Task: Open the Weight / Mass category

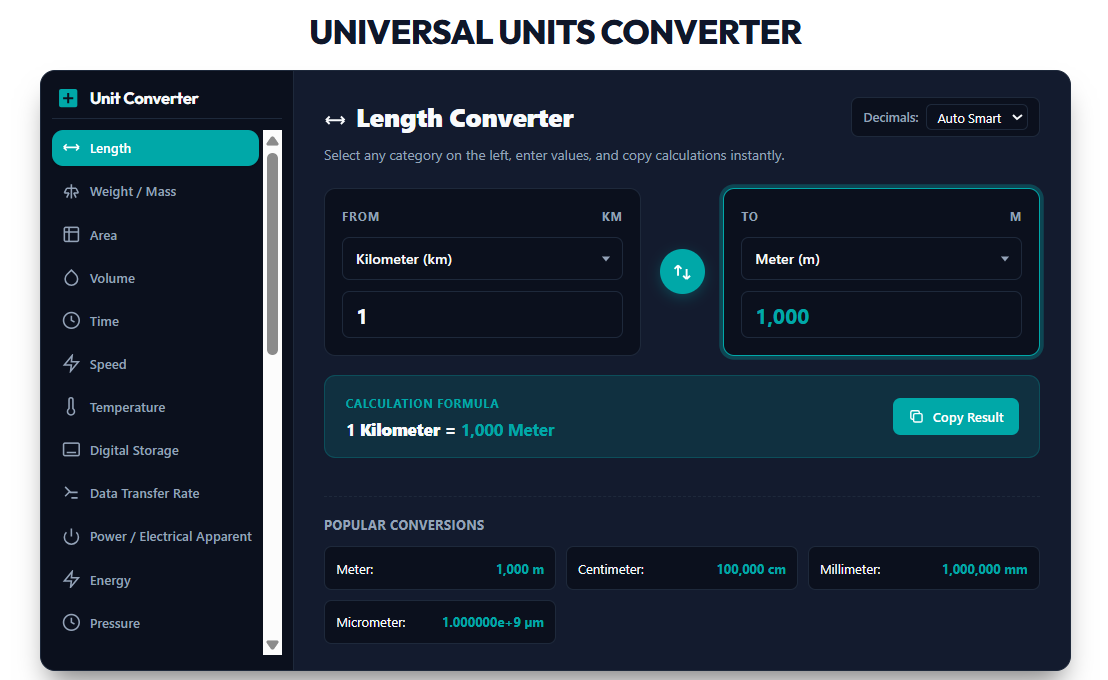Action: point(155,192)
